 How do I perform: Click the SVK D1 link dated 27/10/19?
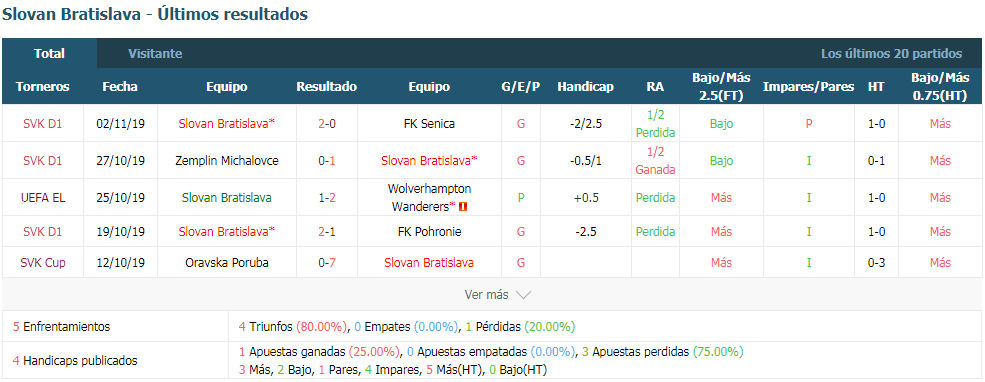point(43,161)
